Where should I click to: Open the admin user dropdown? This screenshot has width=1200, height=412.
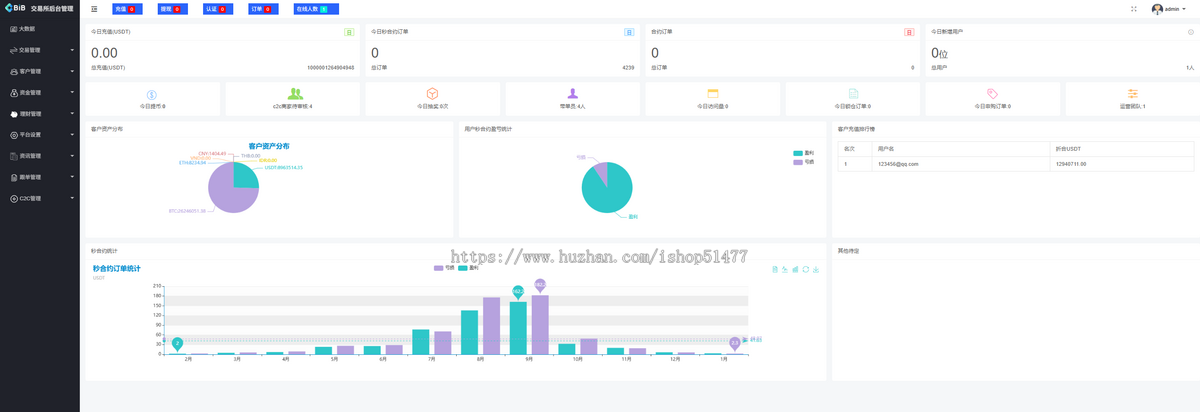1172,9
